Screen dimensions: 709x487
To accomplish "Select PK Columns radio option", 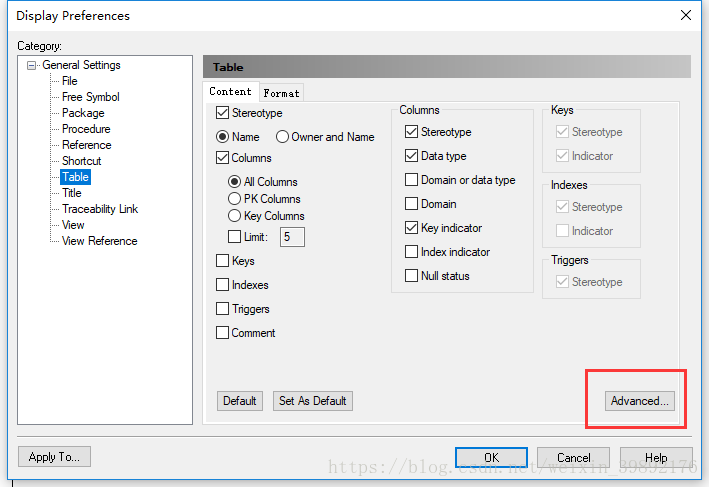I will pos(234,199).
